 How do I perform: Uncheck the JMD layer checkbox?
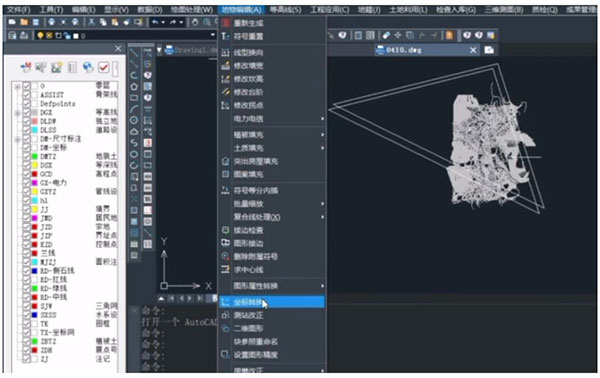[26, 218]
